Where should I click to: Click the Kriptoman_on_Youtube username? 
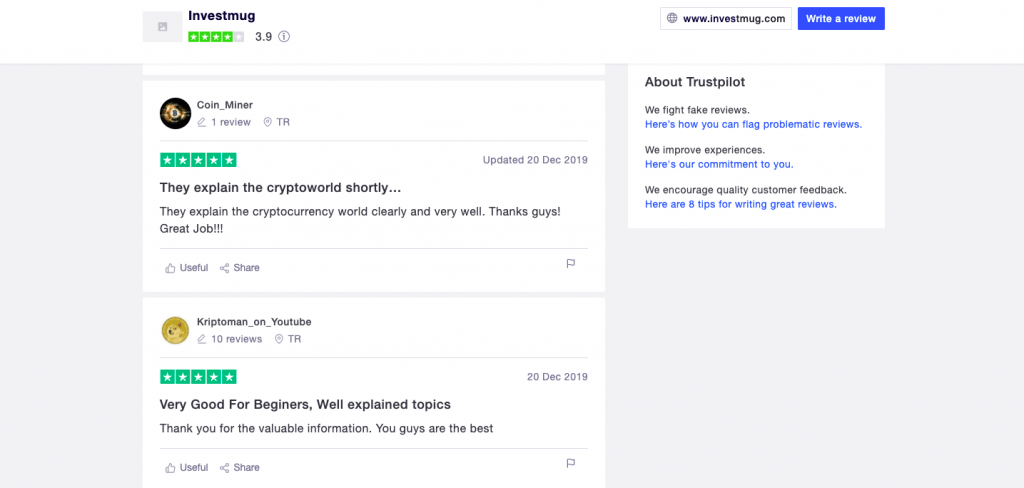click(254, 321)
